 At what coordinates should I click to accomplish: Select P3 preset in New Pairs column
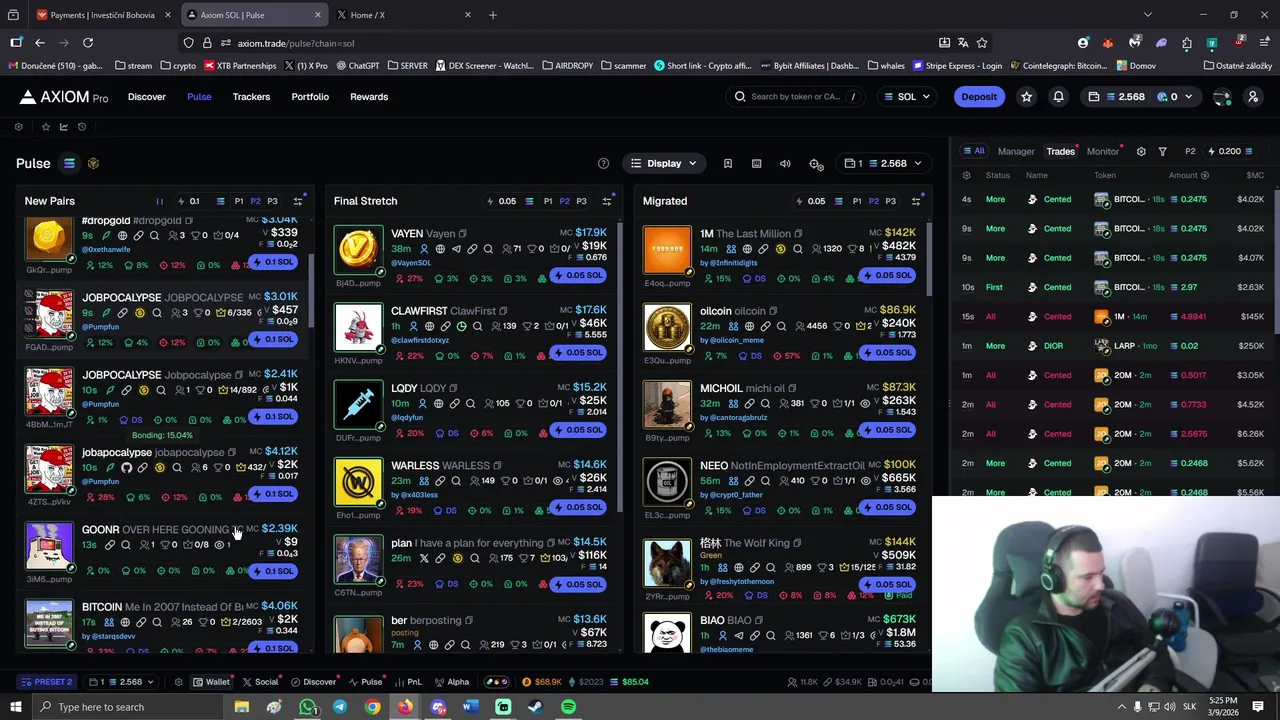click(272, 201)
